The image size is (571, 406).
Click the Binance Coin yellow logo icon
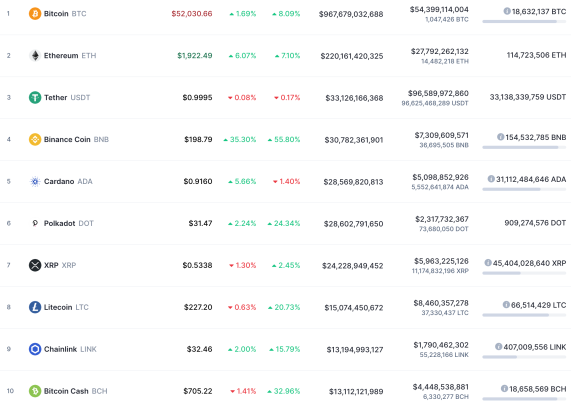[35, 139]
